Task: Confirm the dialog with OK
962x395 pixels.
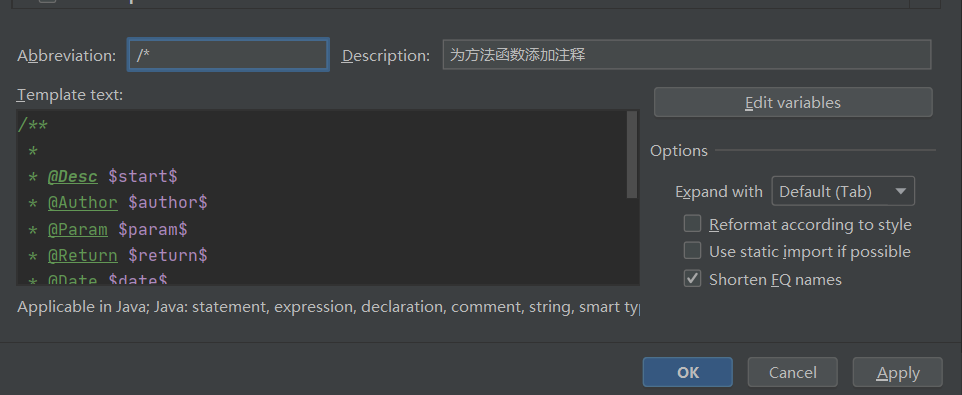Action: [688, 372]
